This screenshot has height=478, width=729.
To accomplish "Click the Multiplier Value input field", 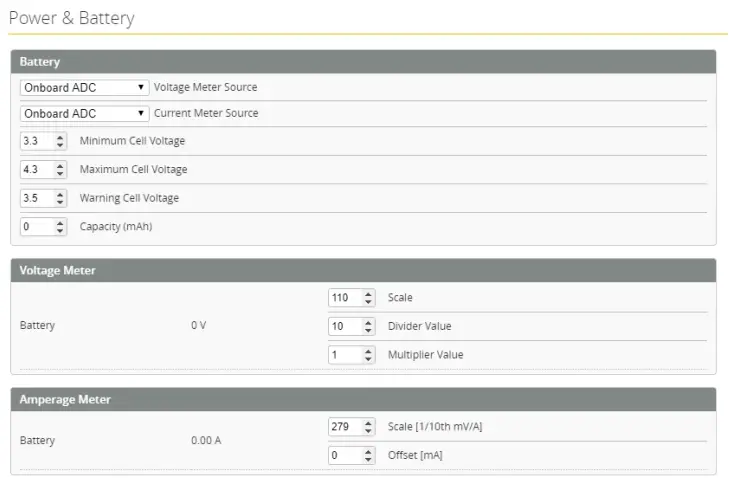I will click(344, 355).
